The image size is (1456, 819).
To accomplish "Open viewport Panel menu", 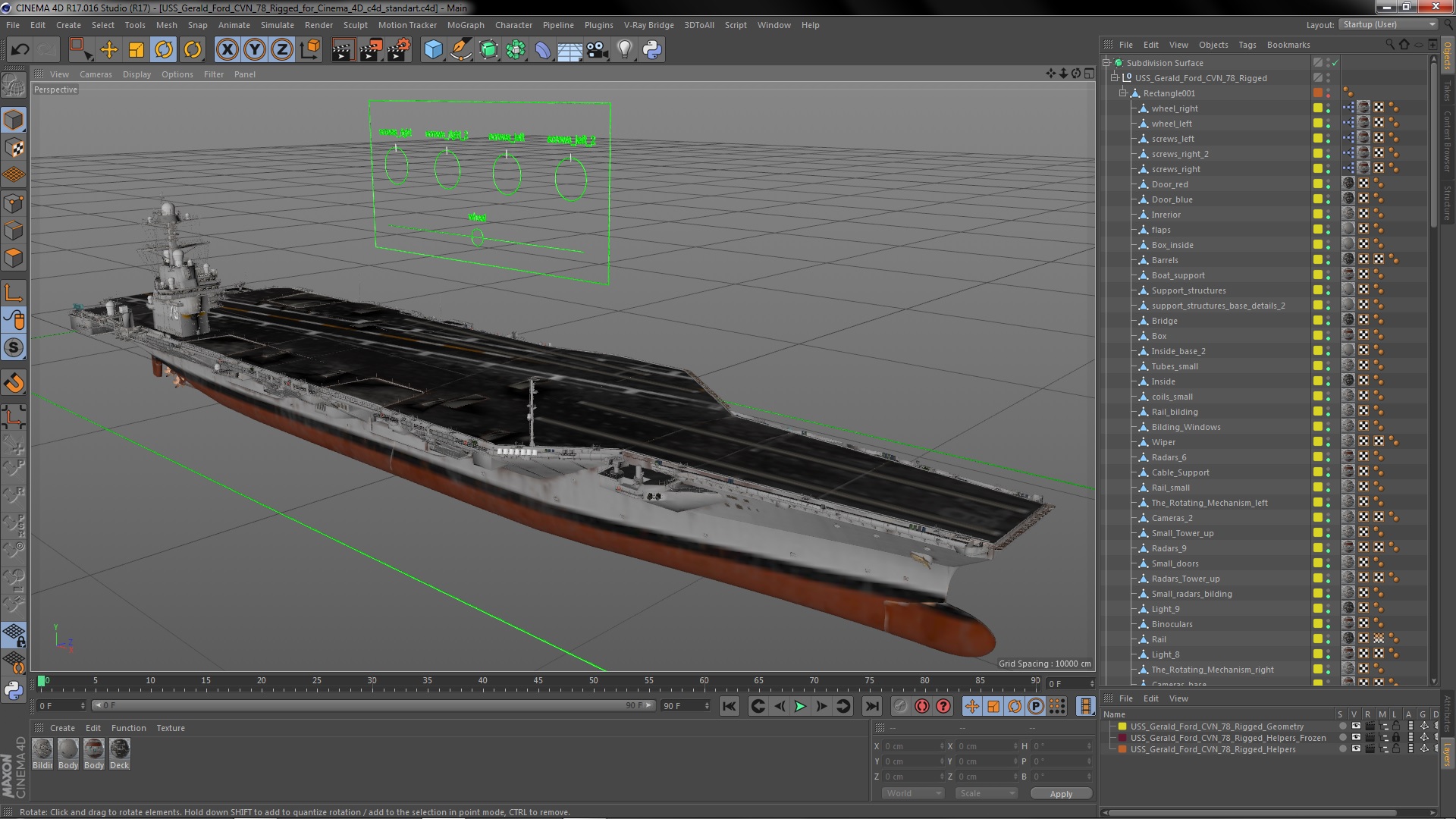I will tap(245, 74).
